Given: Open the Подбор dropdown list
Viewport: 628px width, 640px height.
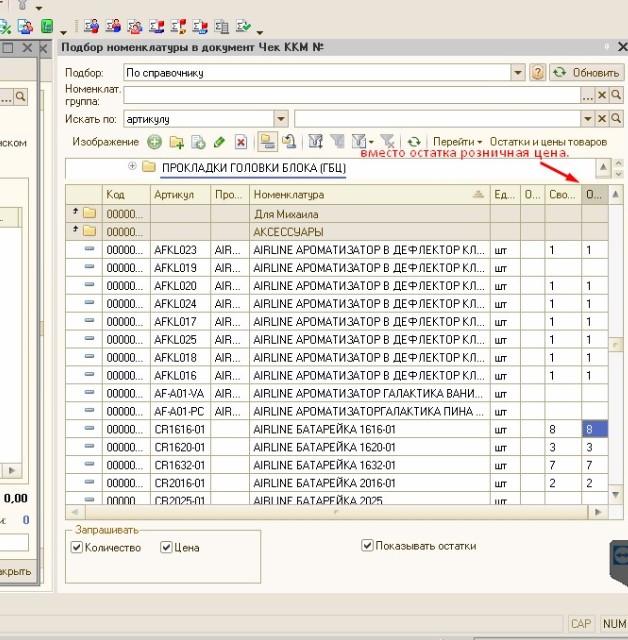Looking at the screenshot, I should pos(517,73).
